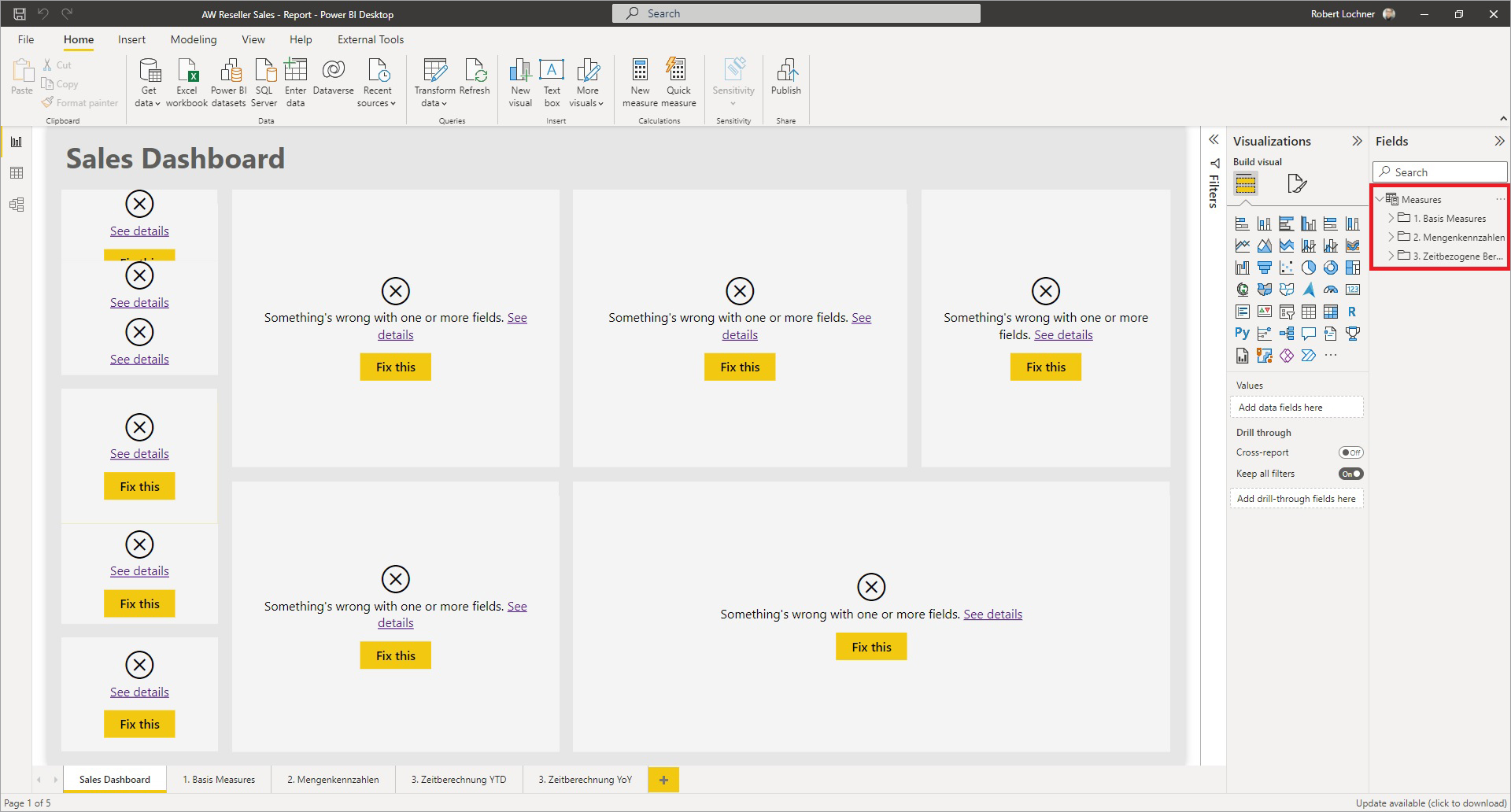Click the Search field in the Fields pane

pos(1439,172)
